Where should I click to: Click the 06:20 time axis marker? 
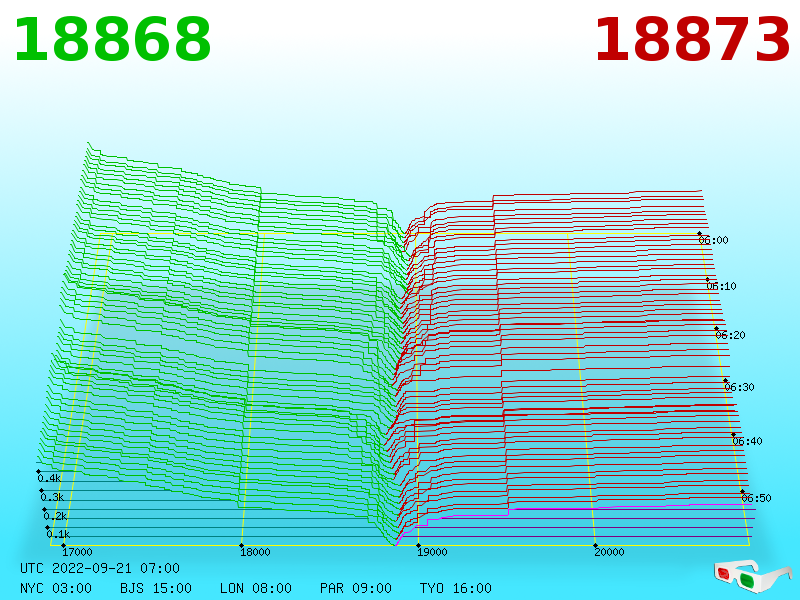tap(730, 335)
